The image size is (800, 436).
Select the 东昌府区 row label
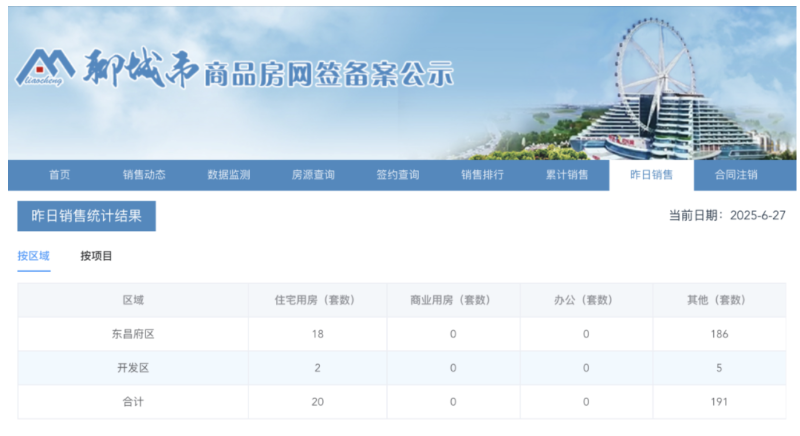click(x=133, y=335)
